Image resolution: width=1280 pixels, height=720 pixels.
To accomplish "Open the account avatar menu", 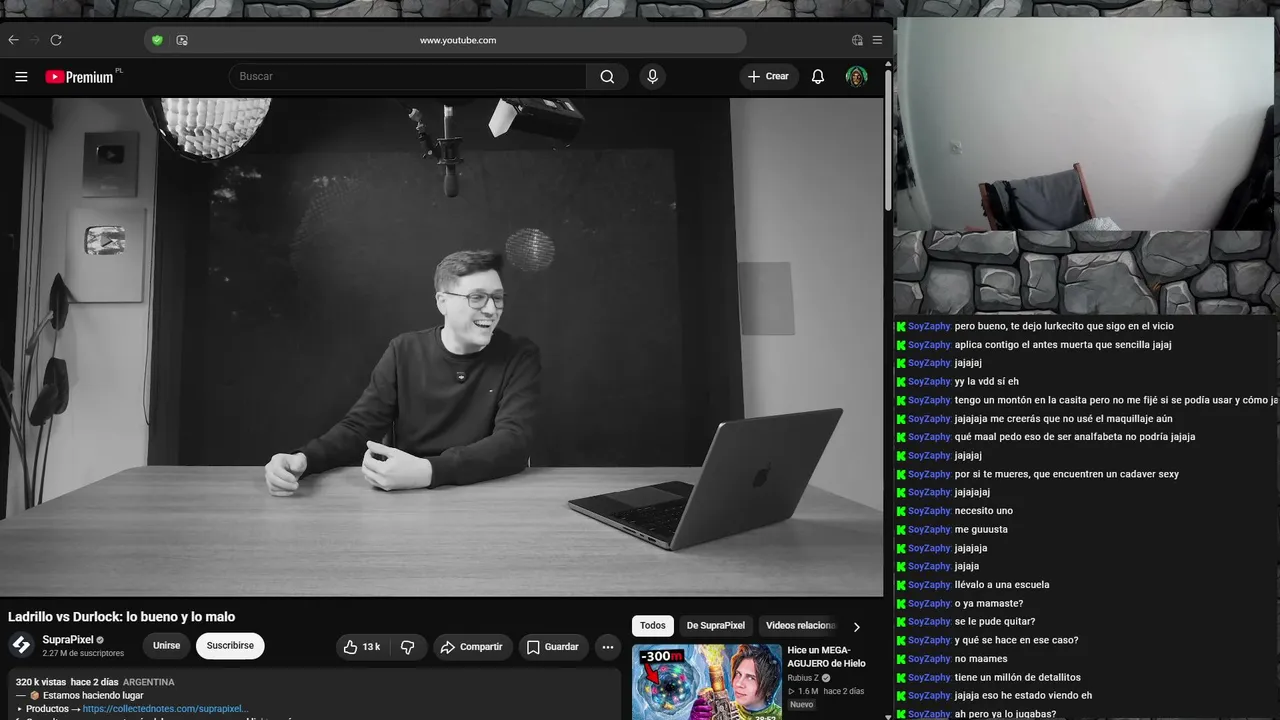I will pyautogui.click(x=856, y=76).
